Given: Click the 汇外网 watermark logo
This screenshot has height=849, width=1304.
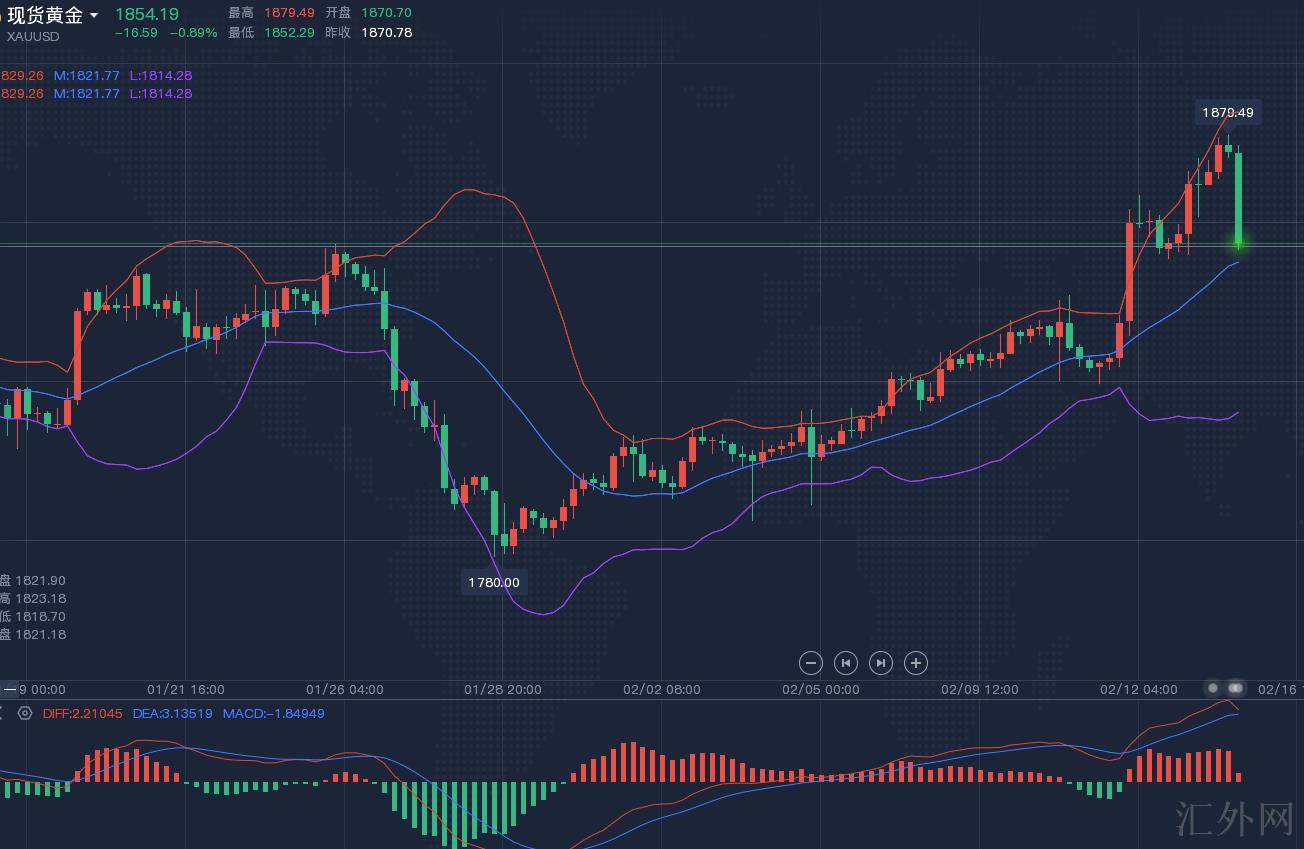Looking at the screenshot, I should (1234, 819).
